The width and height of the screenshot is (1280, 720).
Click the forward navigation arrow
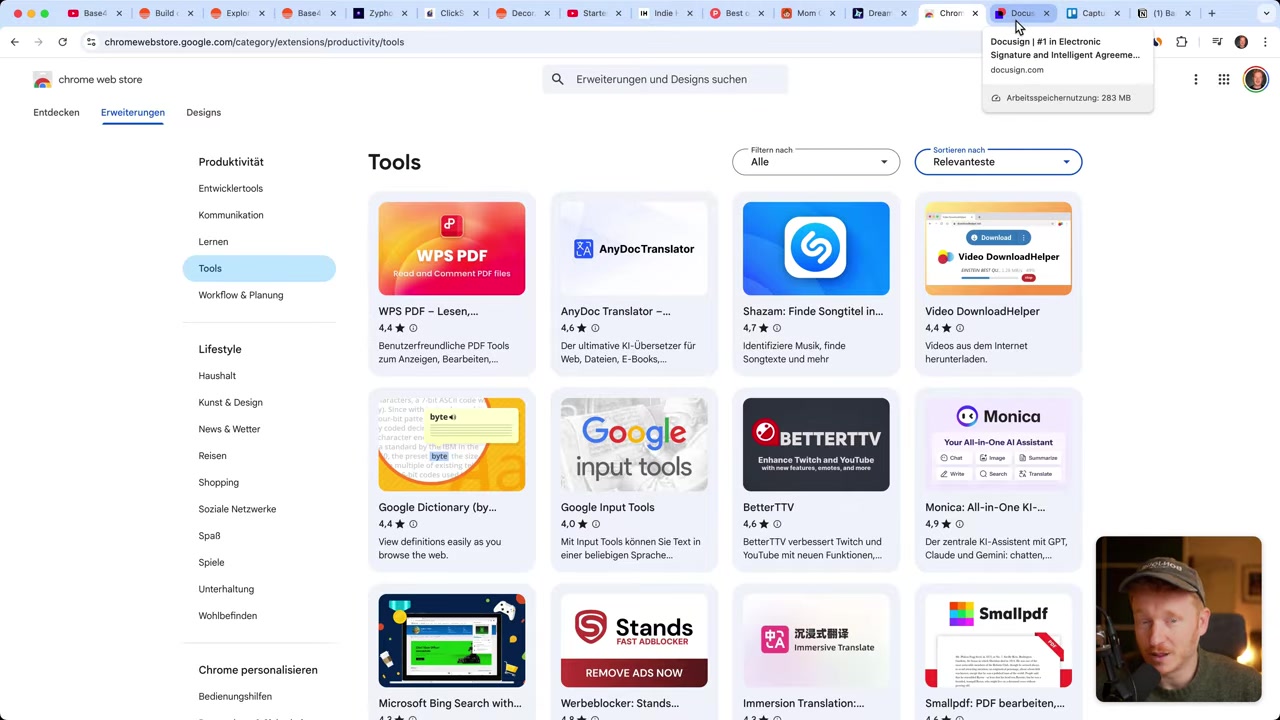pyautogui.click(x=38, y=42)
